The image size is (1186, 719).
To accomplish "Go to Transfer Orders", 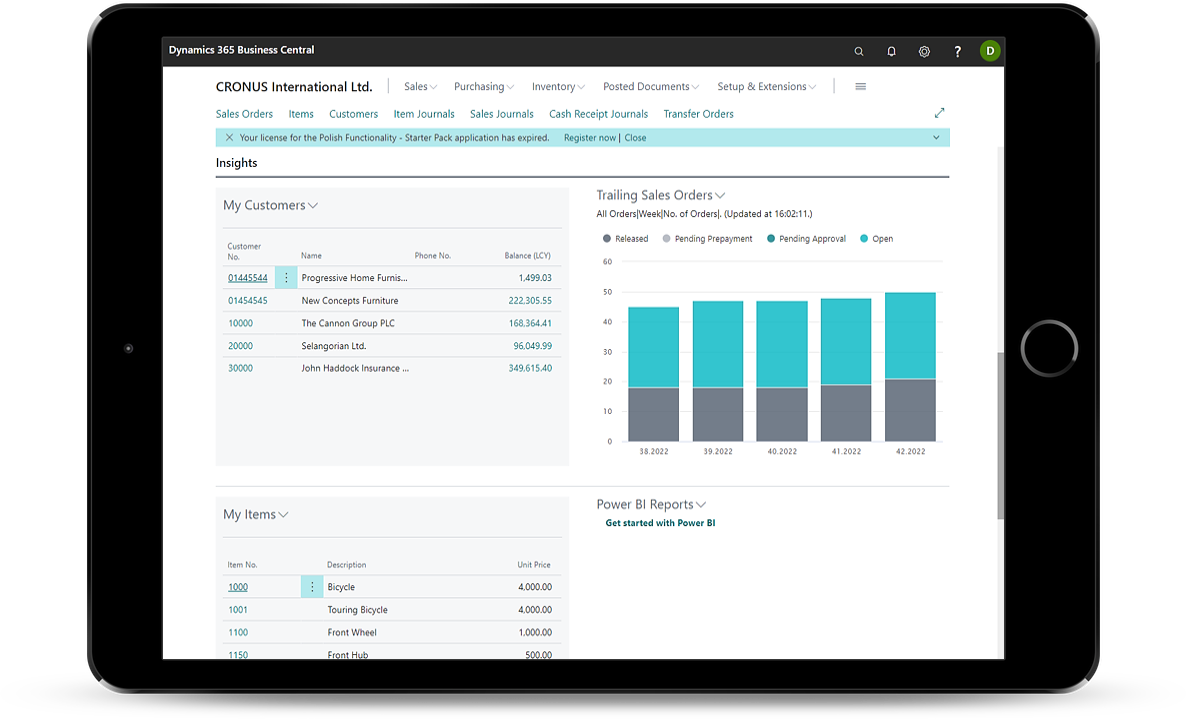I will (698, 114).
